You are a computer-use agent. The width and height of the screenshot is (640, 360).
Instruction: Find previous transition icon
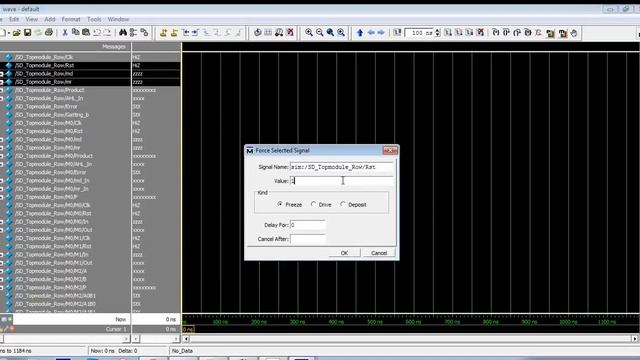(186, 33)
